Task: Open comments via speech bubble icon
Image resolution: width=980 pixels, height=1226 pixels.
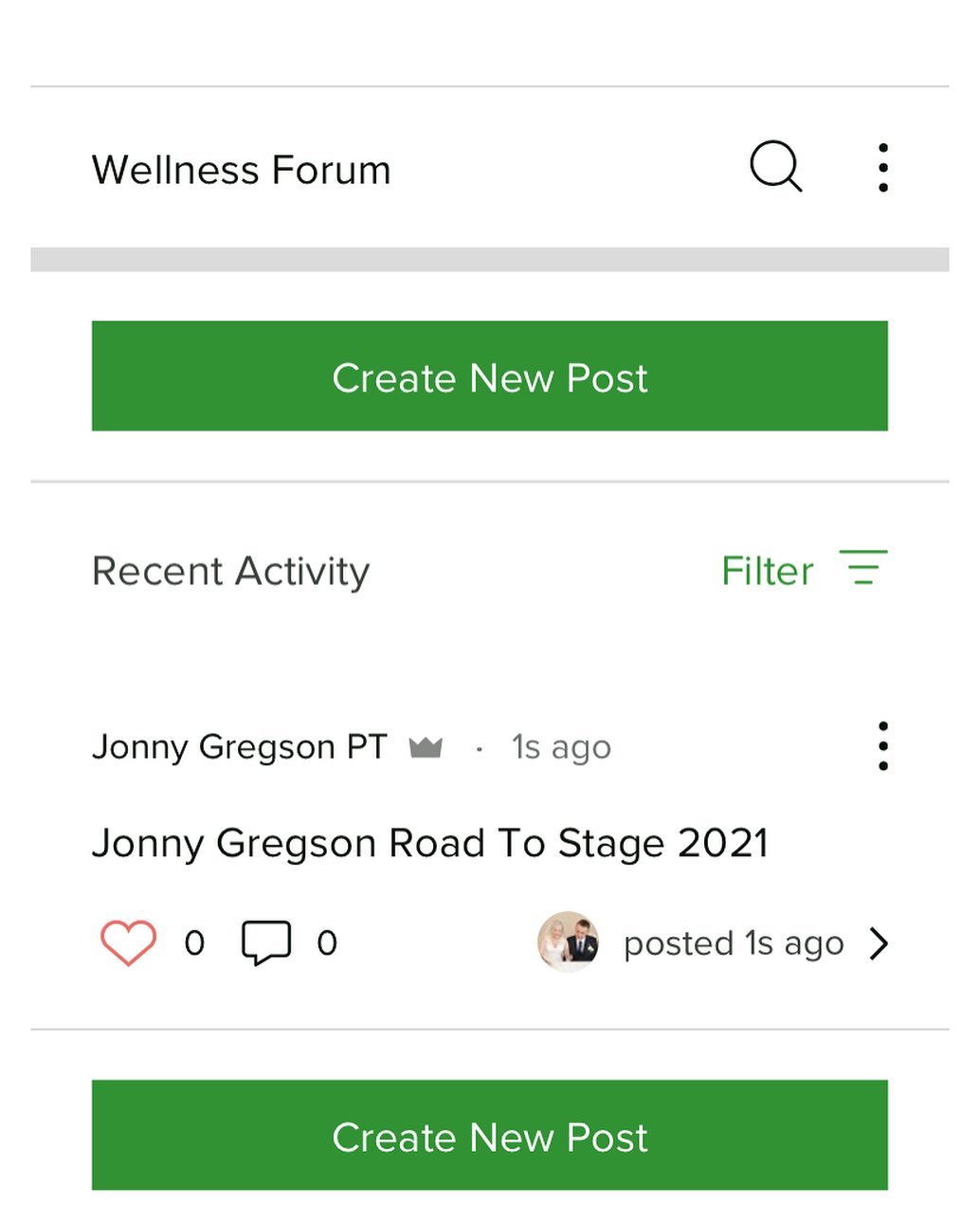Action: coord(266,943)
